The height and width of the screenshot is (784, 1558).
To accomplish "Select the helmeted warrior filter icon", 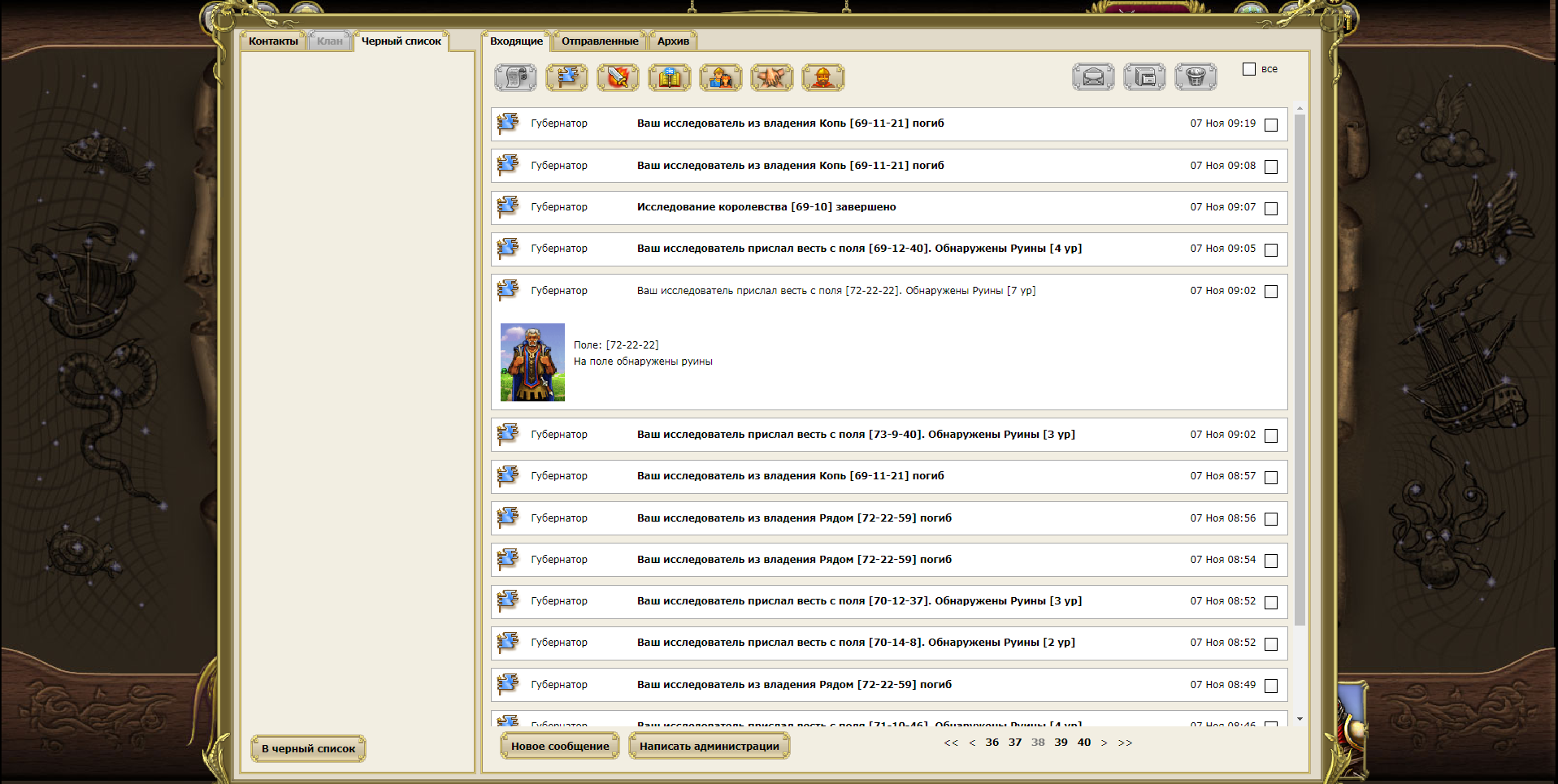I will click(823, 77).
